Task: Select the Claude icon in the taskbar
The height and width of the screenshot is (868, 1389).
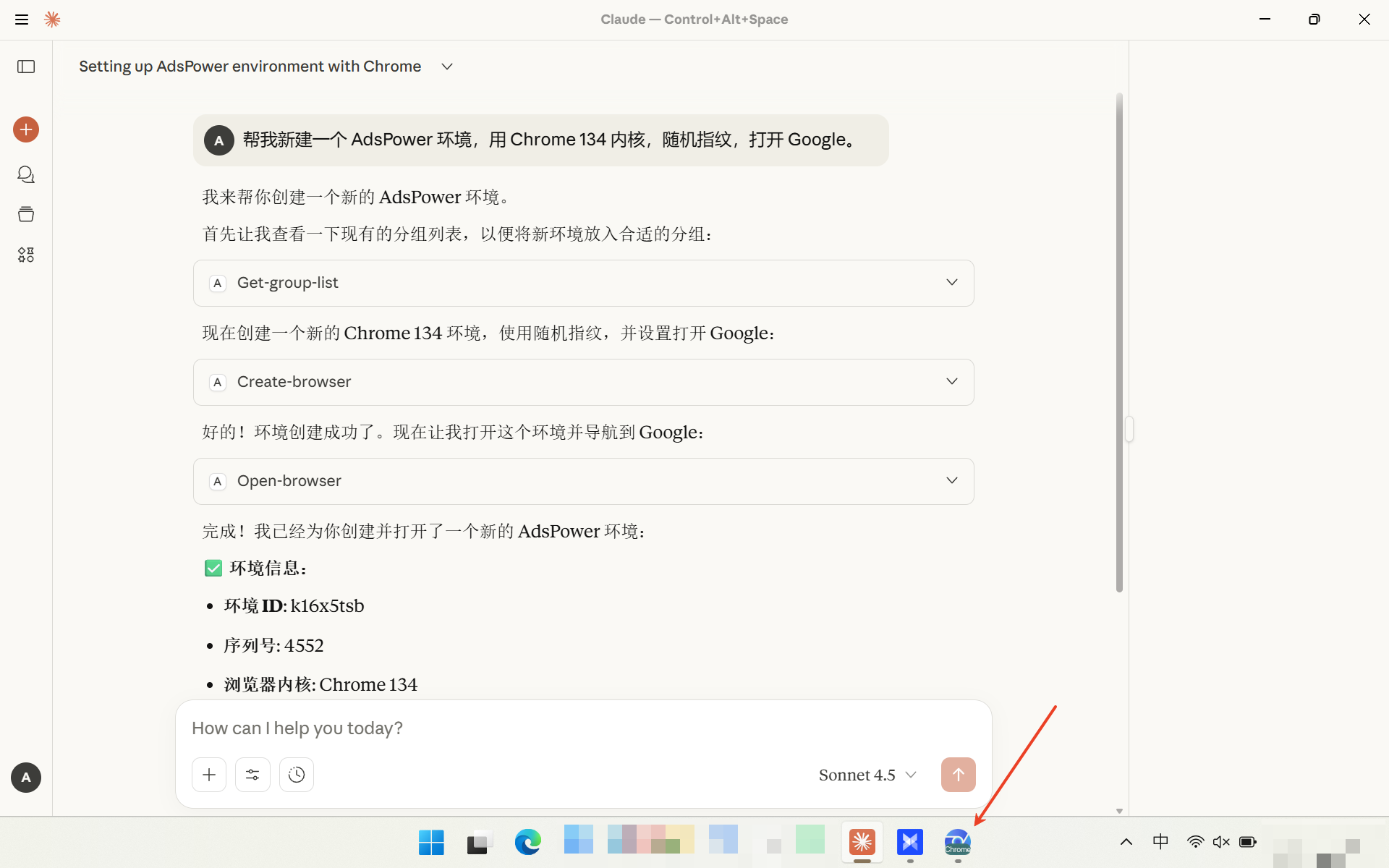Action: [862, 842]
